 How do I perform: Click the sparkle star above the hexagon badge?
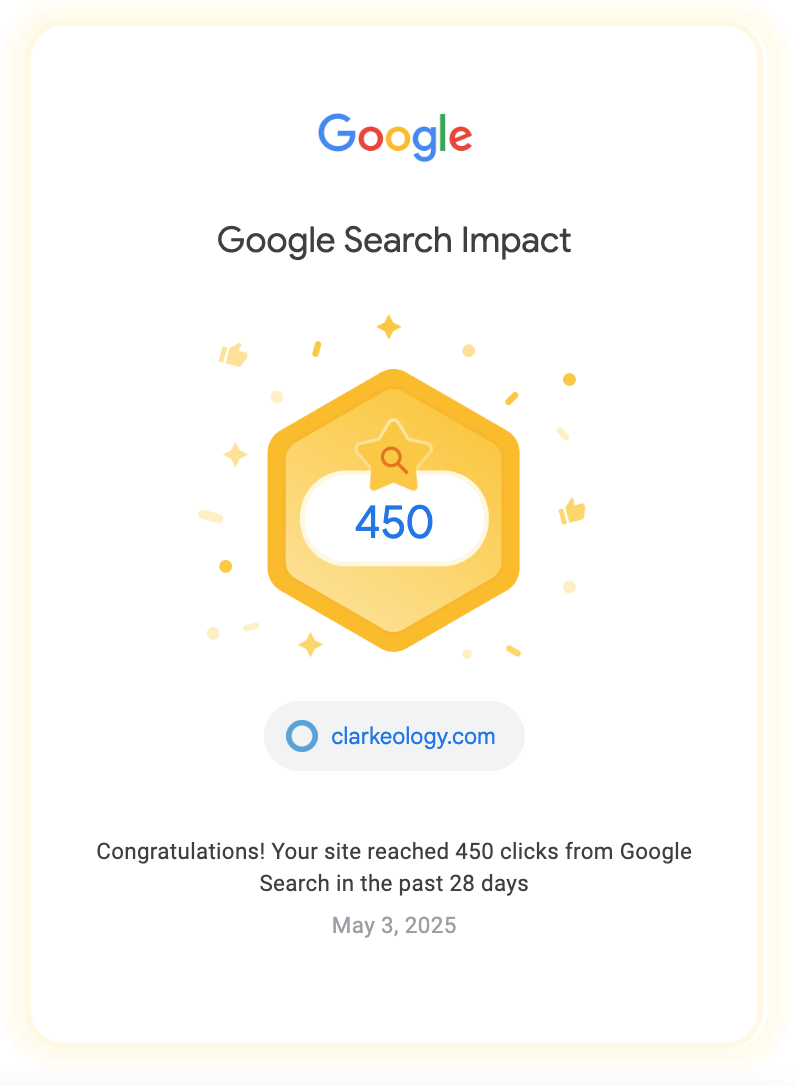click(389, 326)
